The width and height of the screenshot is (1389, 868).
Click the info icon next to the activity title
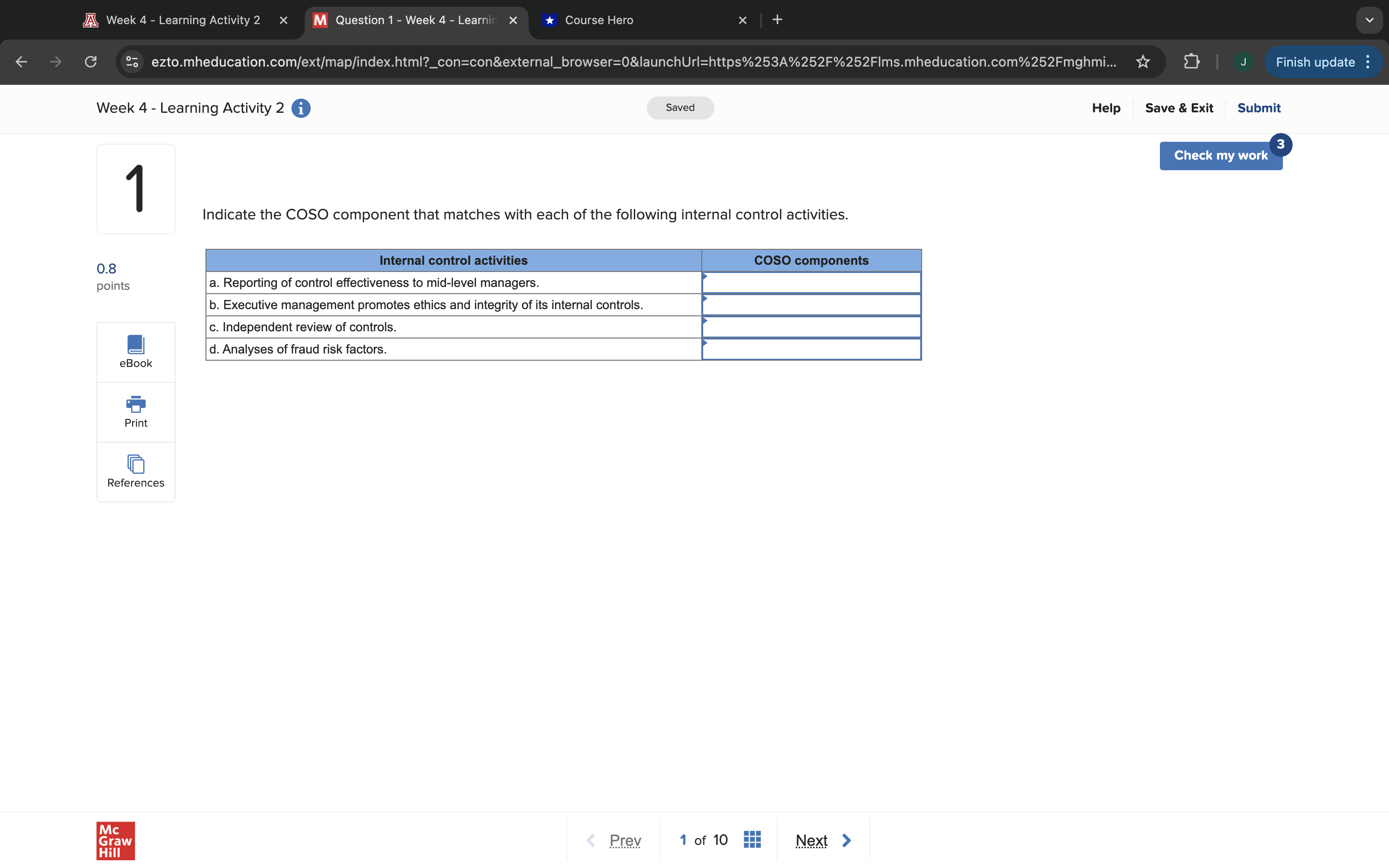click(x=301, y=108)
